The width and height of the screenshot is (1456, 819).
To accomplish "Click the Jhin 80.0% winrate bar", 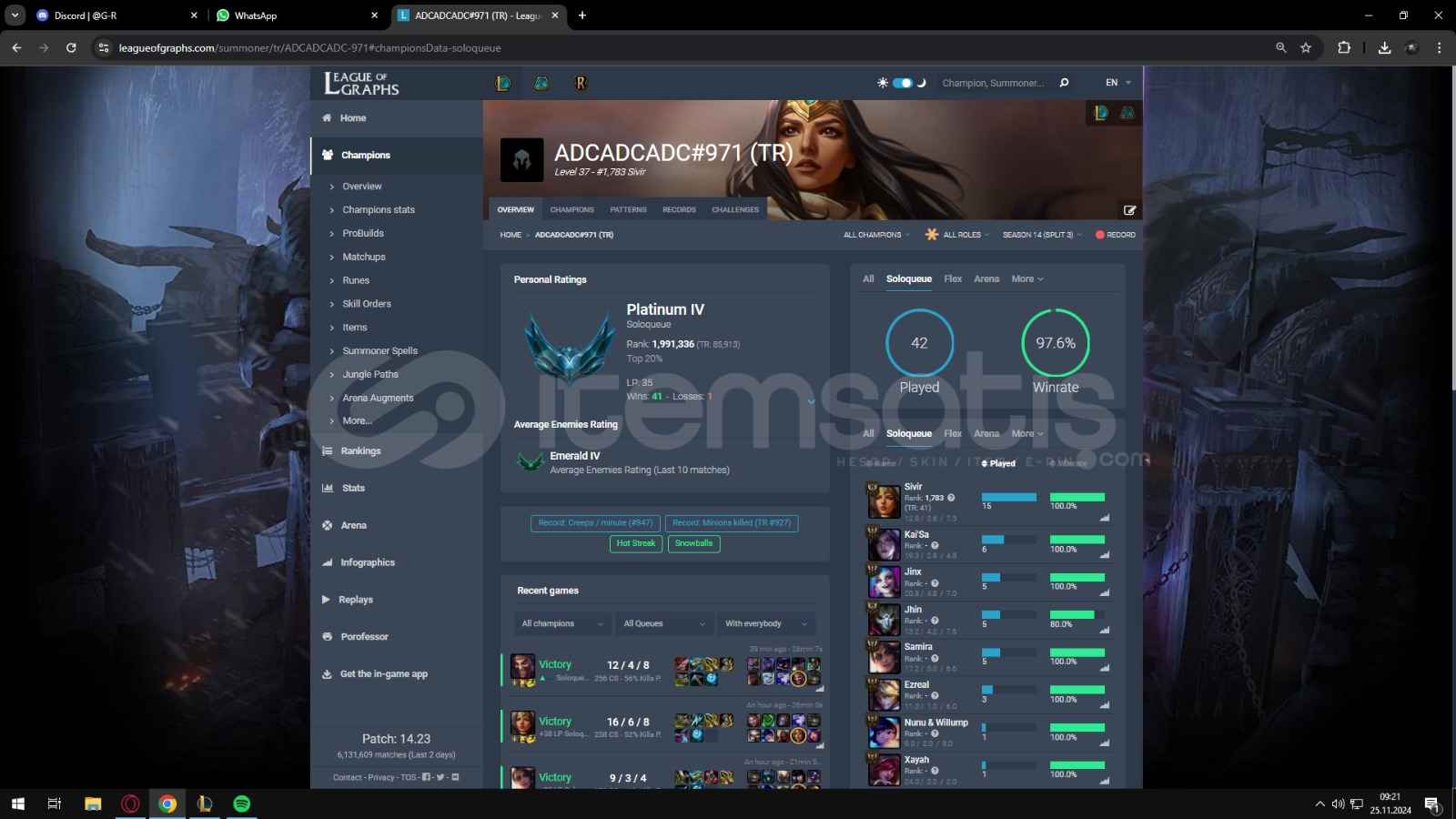I will click(1077, 615).
